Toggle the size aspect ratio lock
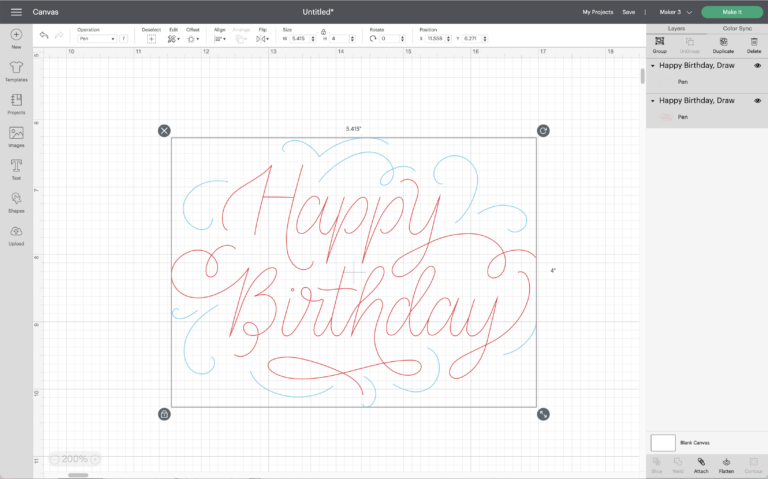The height and width of the screenshot is (479, 768). coord(322,31)
